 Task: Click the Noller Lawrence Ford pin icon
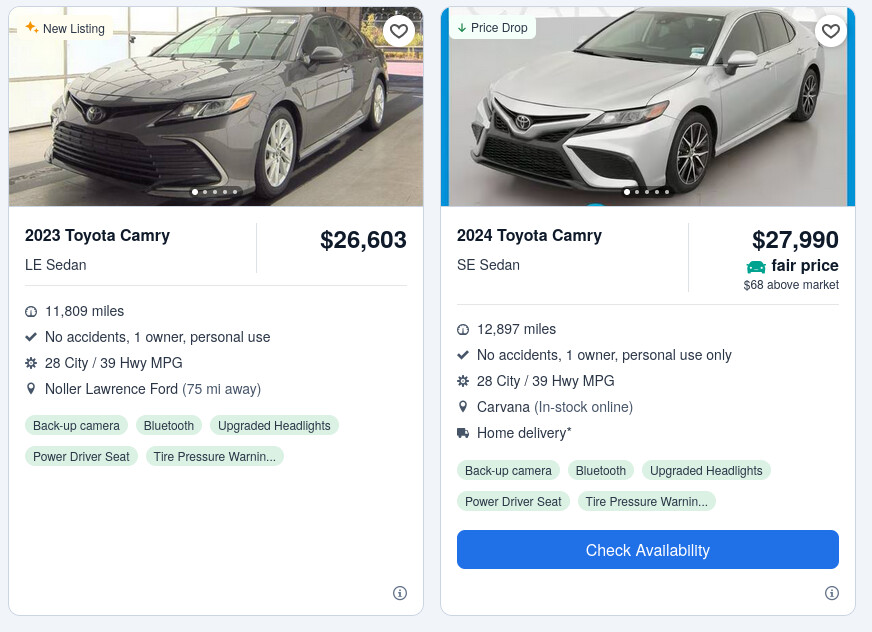(x=31, y=389)
